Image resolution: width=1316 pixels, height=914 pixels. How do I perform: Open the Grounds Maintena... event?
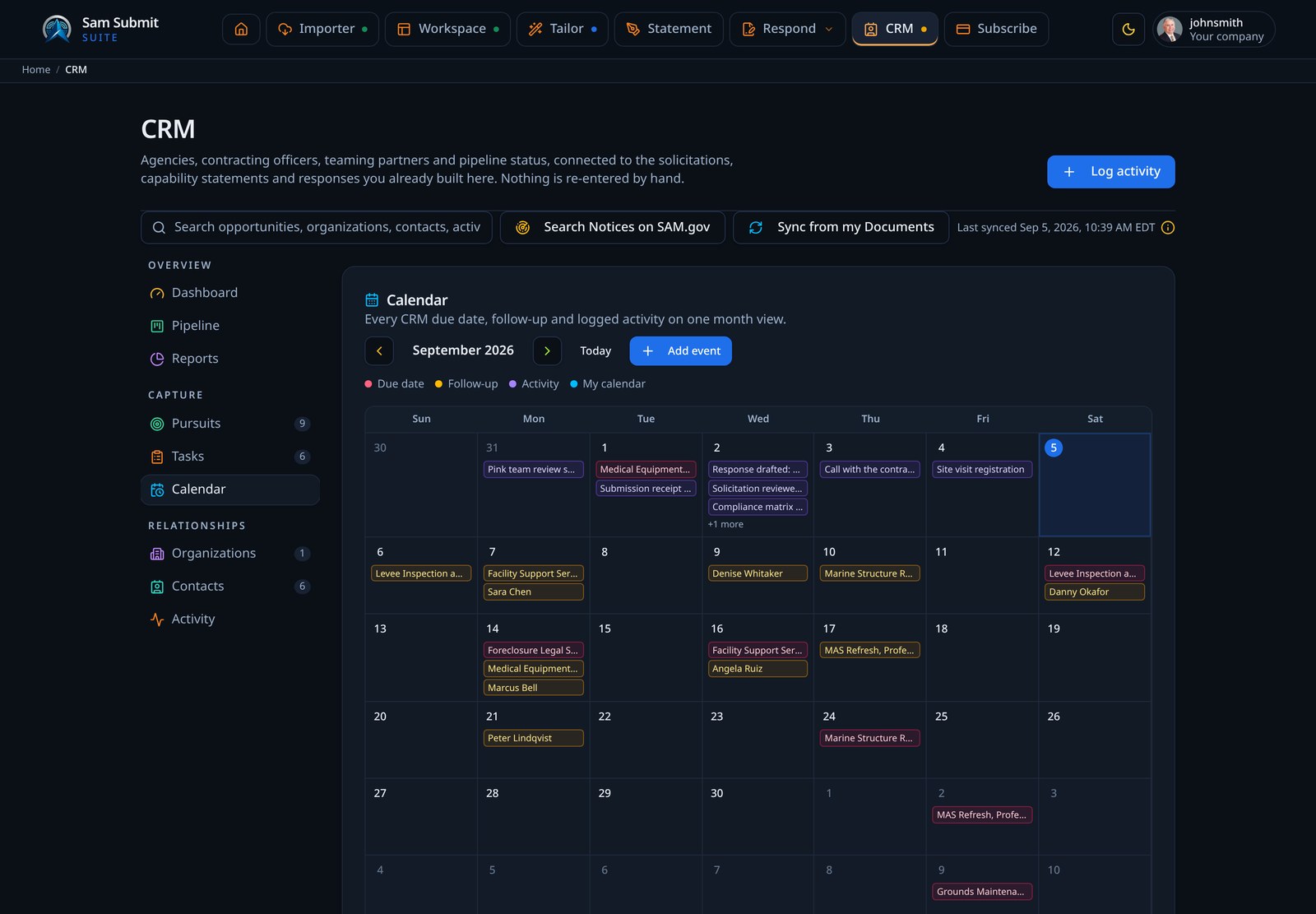click(982, 892)
